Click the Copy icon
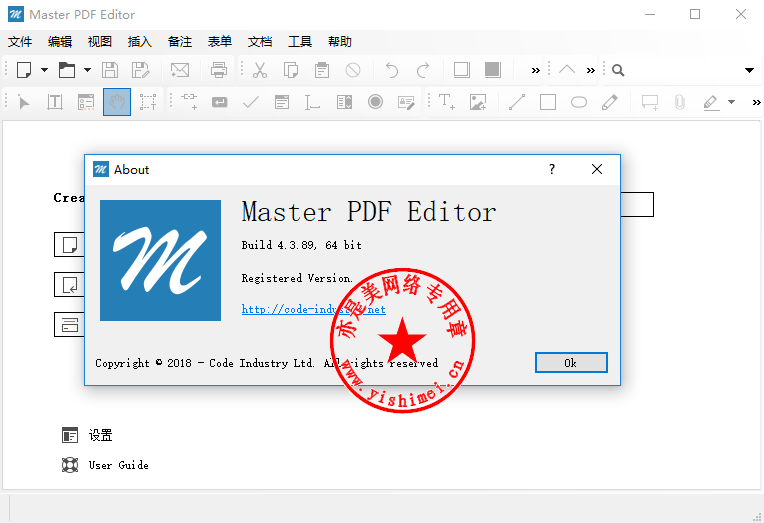Image resolution: width=764 pixels, height=523 pixels. click(x=291, y=70)
